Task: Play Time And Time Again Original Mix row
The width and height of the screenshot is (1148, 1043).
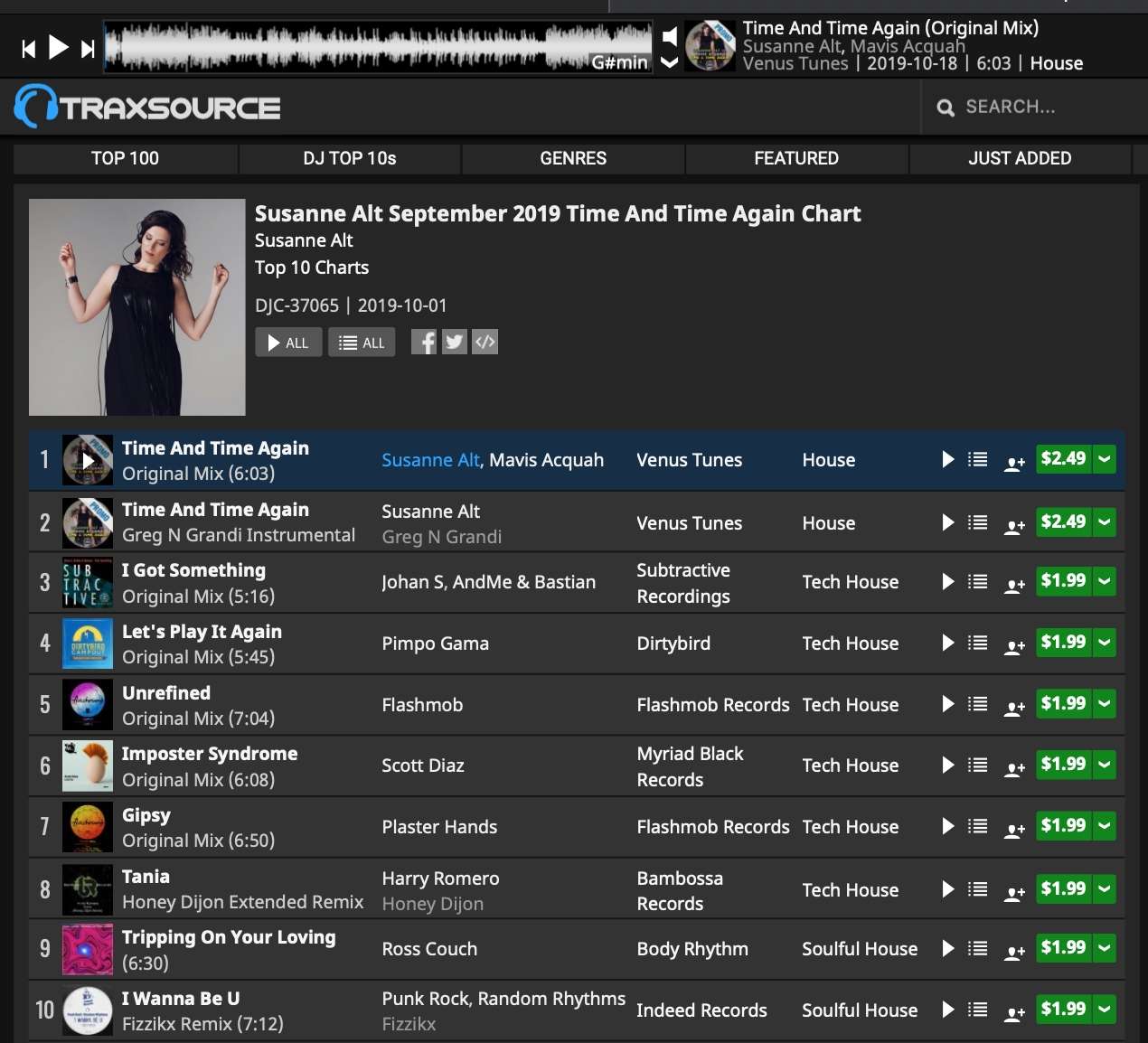Action: (x=948, y=459)
